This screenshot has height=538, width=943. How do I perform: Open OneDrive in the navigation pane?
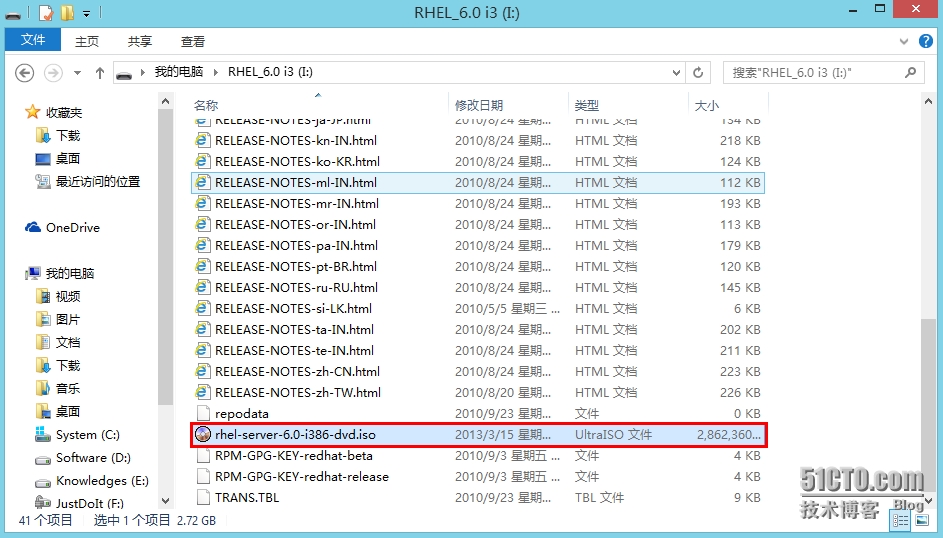[63, 228]
